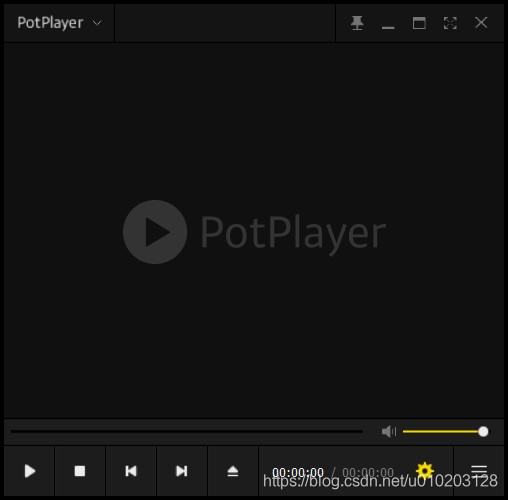Toggle fullscreen mode in the title bar
Screen dimensions: 508x500
point(450,23)
